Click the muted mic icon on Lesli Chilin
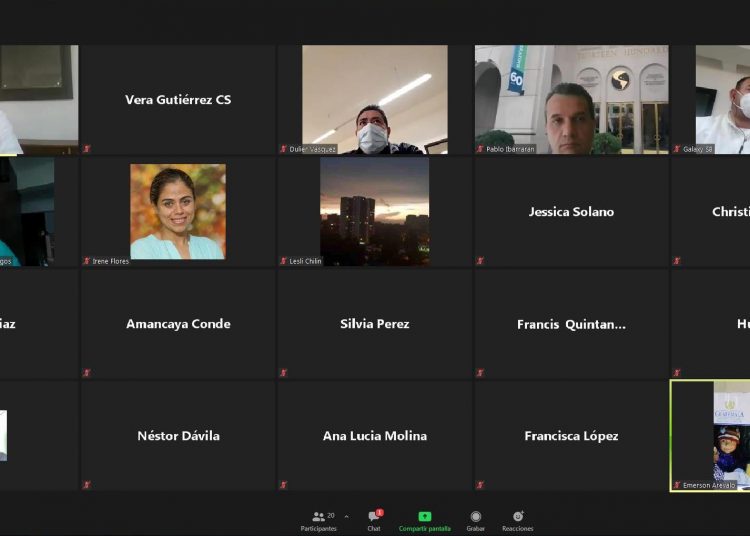The height and width of the screenshot is (536, 750). coord(284,261)
